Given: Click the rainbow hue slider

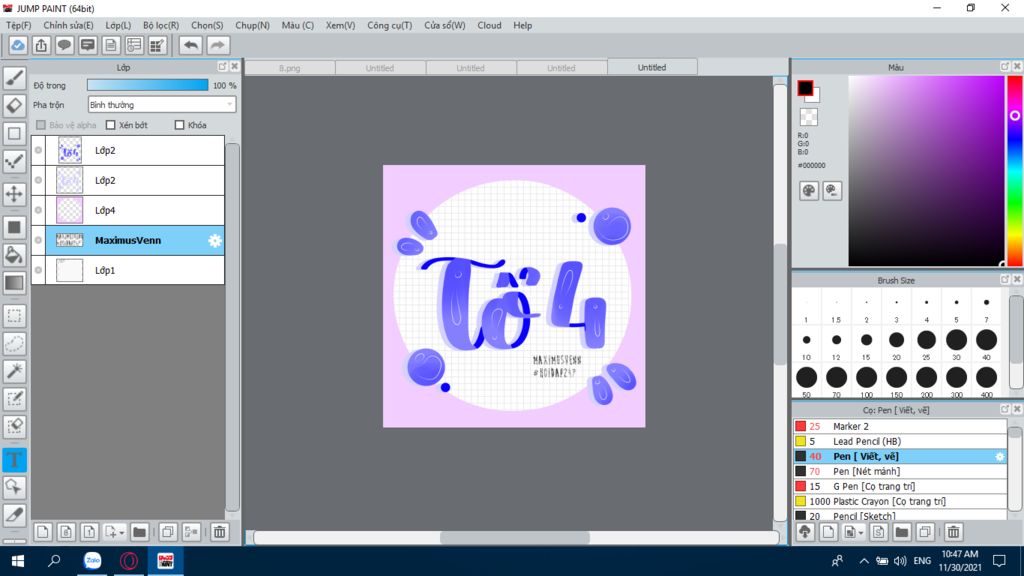Looking at the screenshot, I should (1015, 171).
